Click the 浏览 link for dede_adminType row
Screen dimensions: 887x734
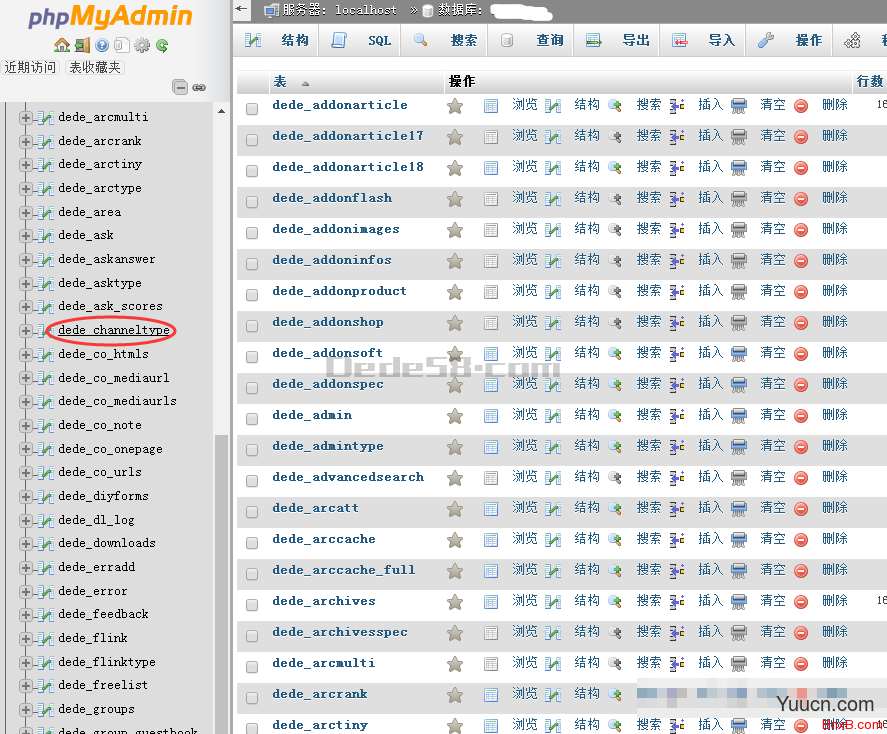click(x=524, y=446)
